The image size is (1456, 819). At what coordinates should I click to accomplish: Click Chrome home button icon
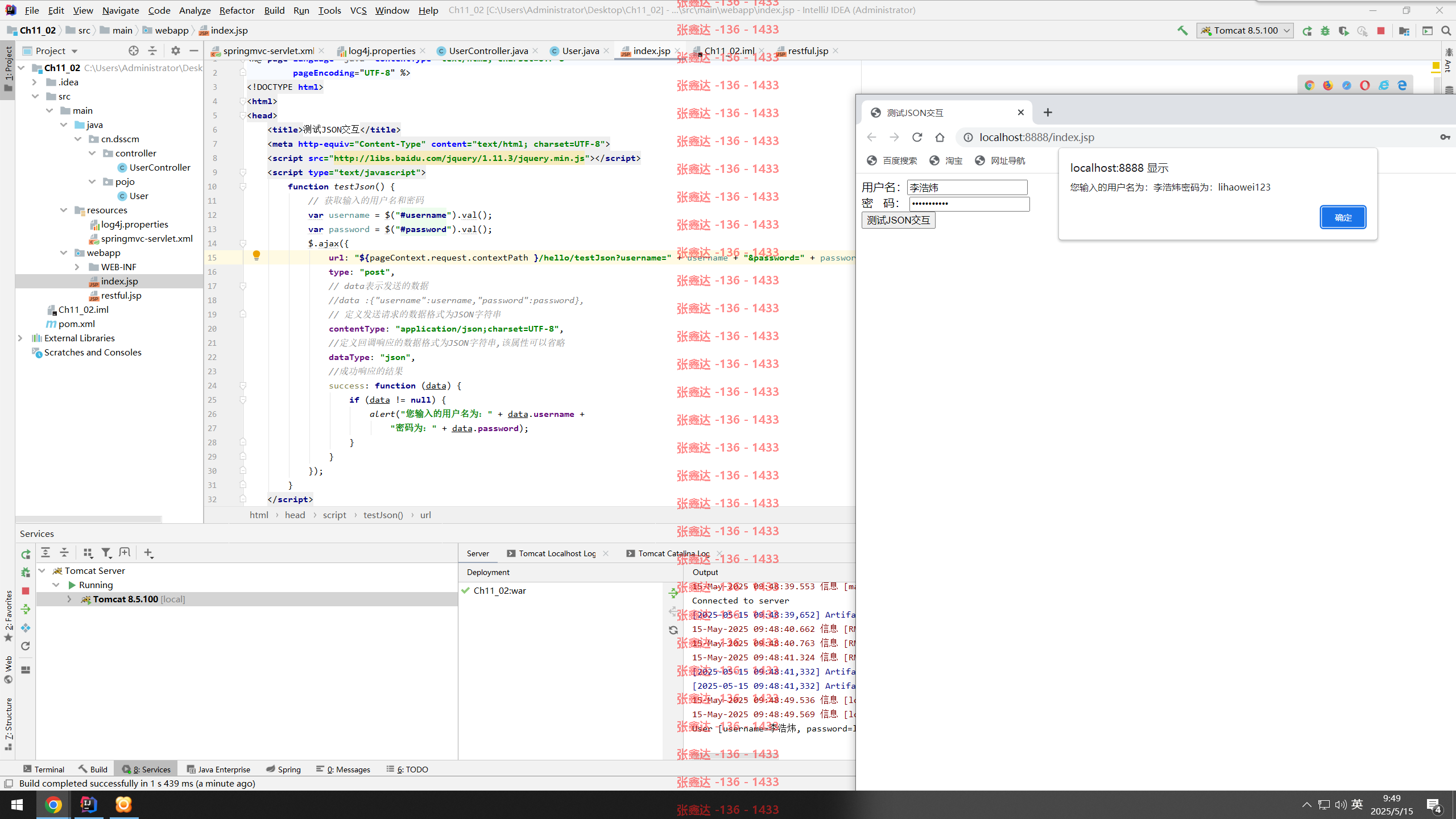coord(940,137)
